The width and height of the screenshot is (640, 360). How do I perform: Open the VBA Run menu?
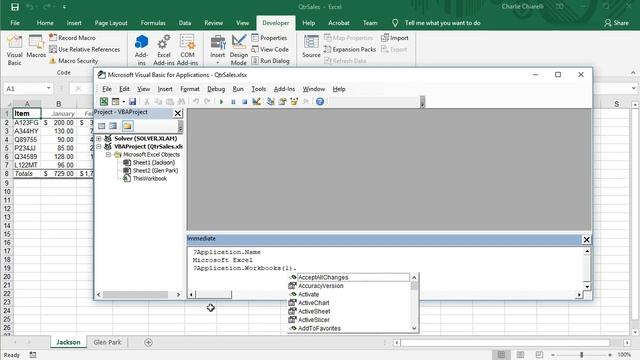238,89
